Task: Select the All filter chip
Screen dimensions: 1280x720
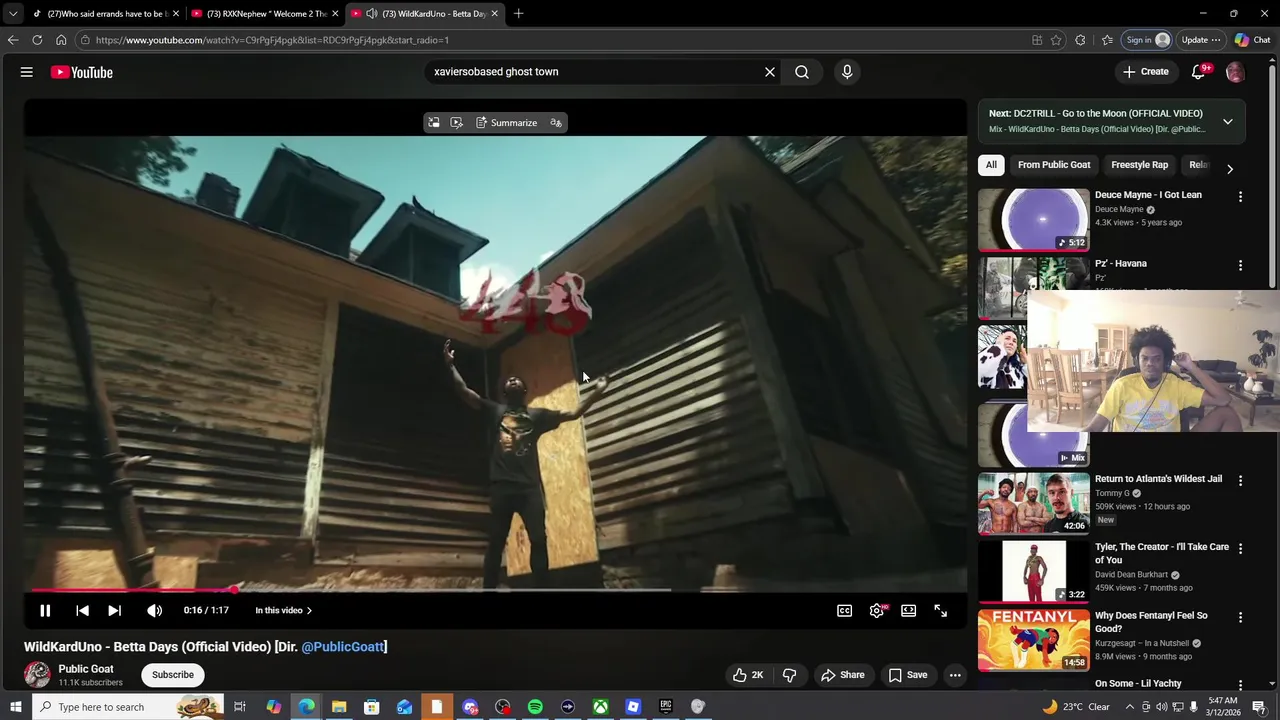Action: (x=991, y=165)
